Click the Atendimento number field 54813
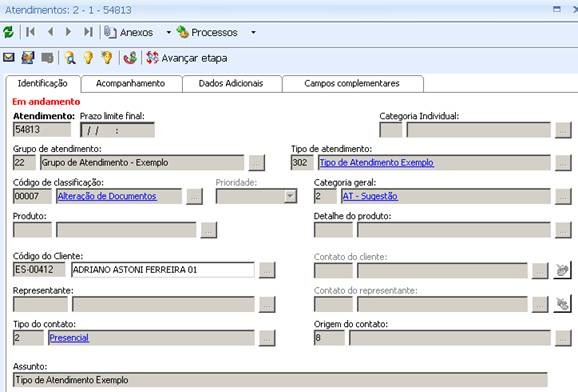This screenshot has height=392, width=578. point(42,129)
